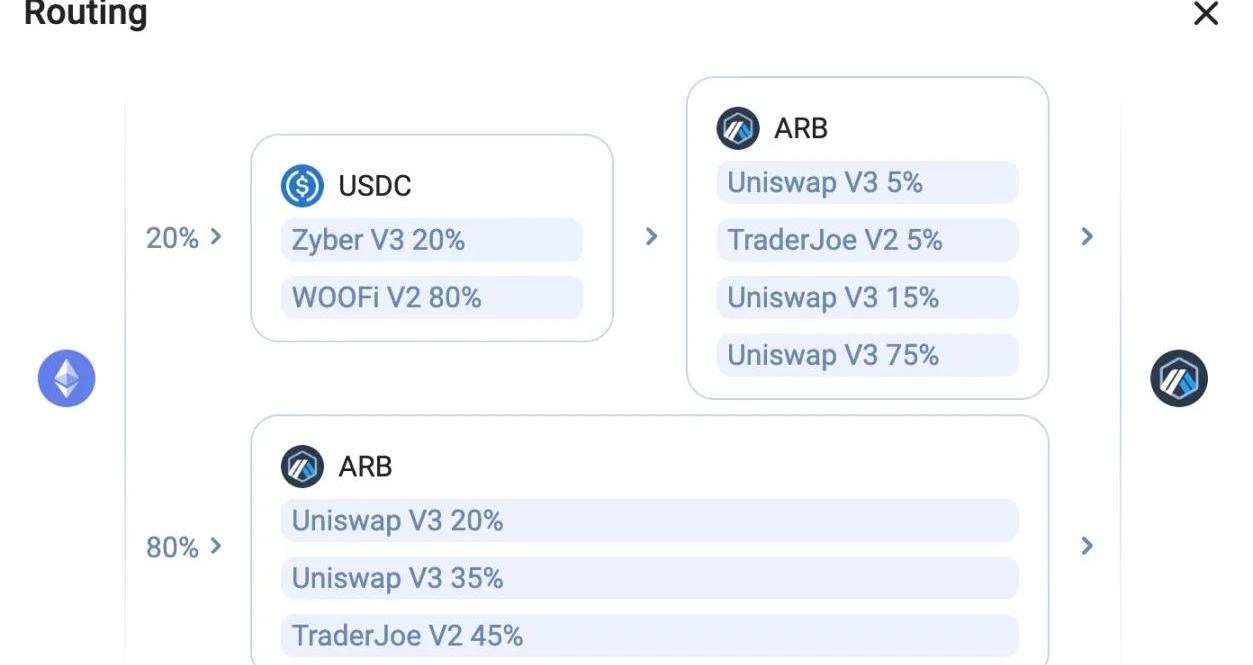Click the Arbitrum destination token icon
The image size is (1253, 665).
[x=1179, y=379]
